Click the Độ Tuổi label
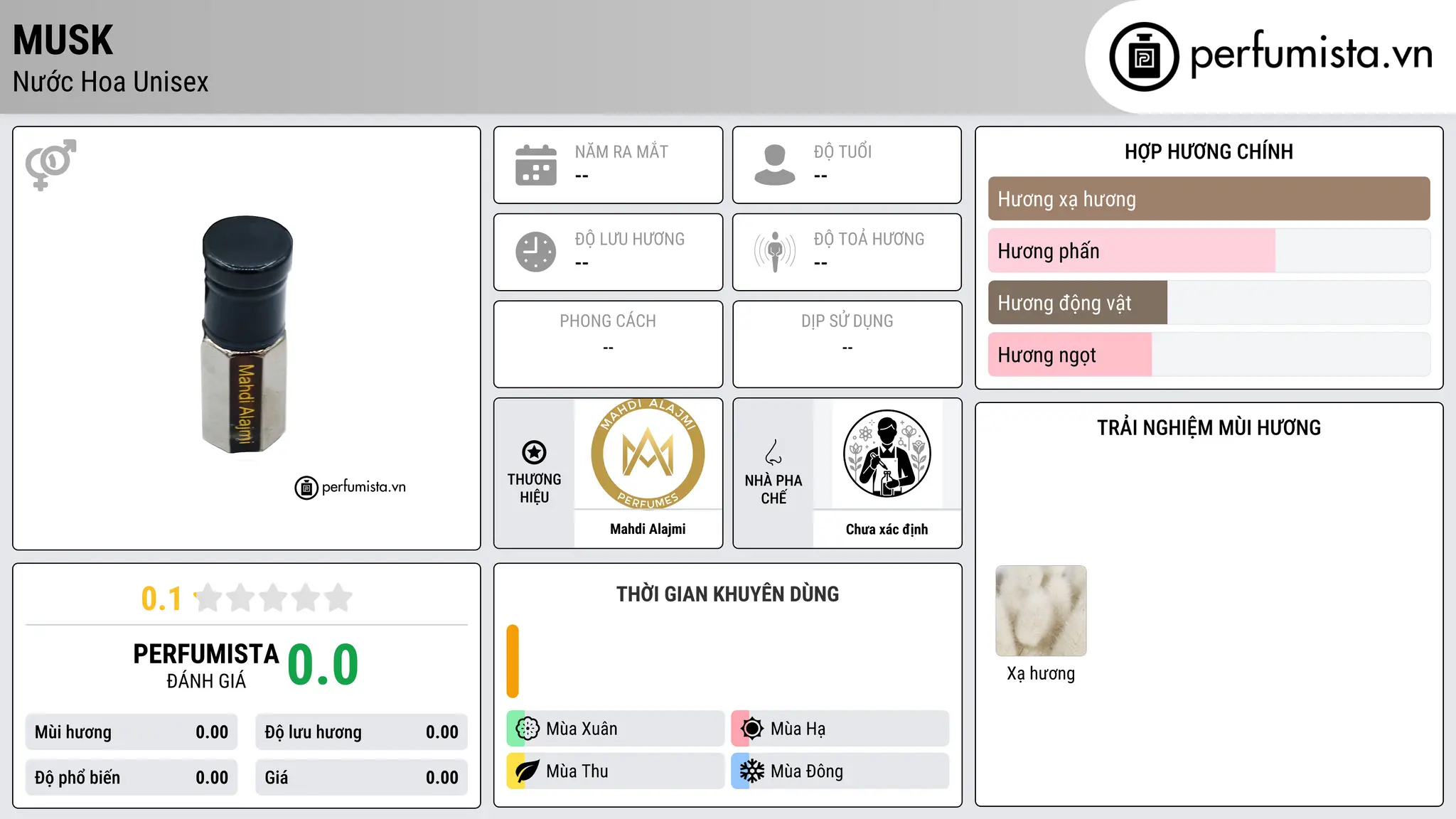This screenshot has height=819, width=1456. [x=842, y=152]
